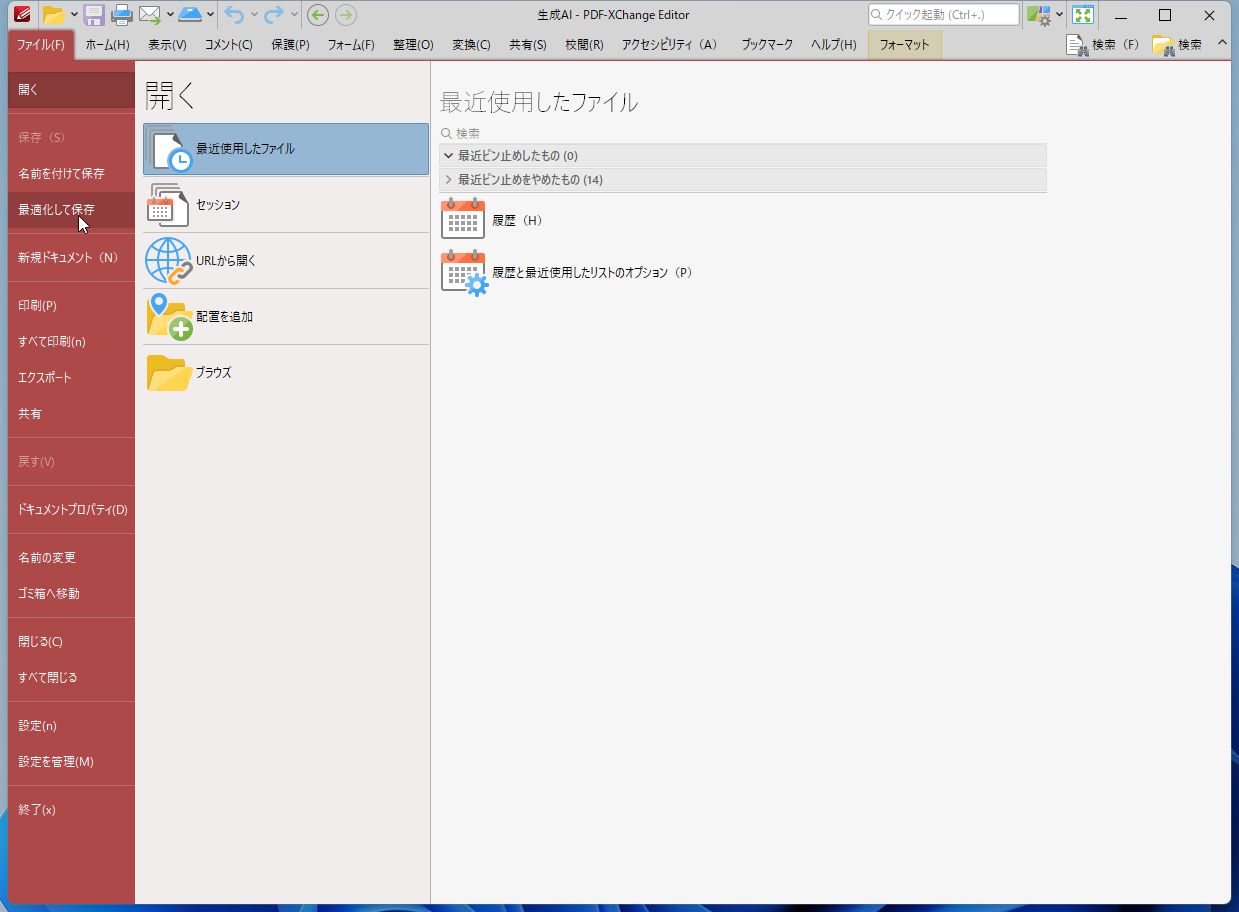Expand the 最近ピン止めをやめたもの (14) group
The image size is (1239, 912).
pos(449,180)
